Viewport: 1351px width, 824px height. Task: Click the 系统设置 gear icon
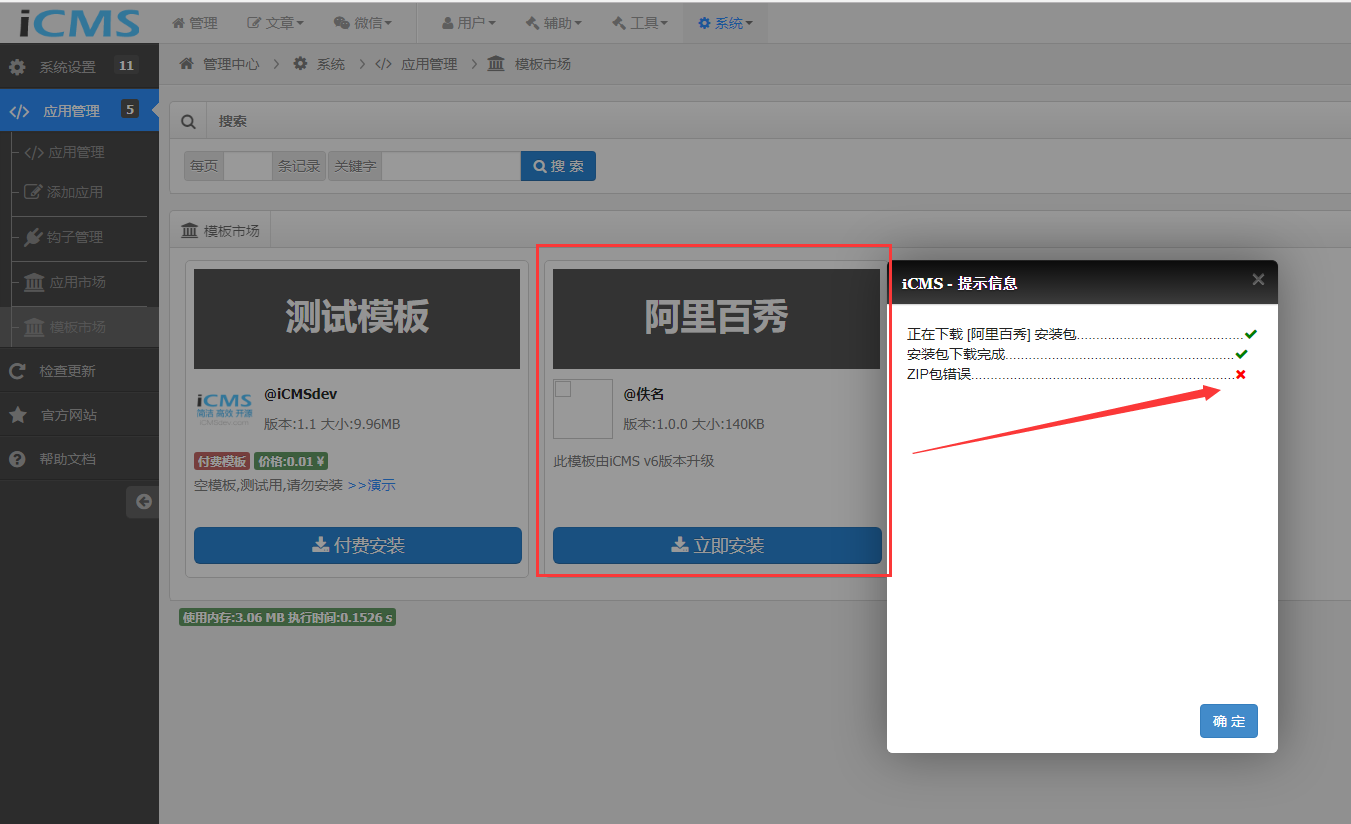[17, 67]
